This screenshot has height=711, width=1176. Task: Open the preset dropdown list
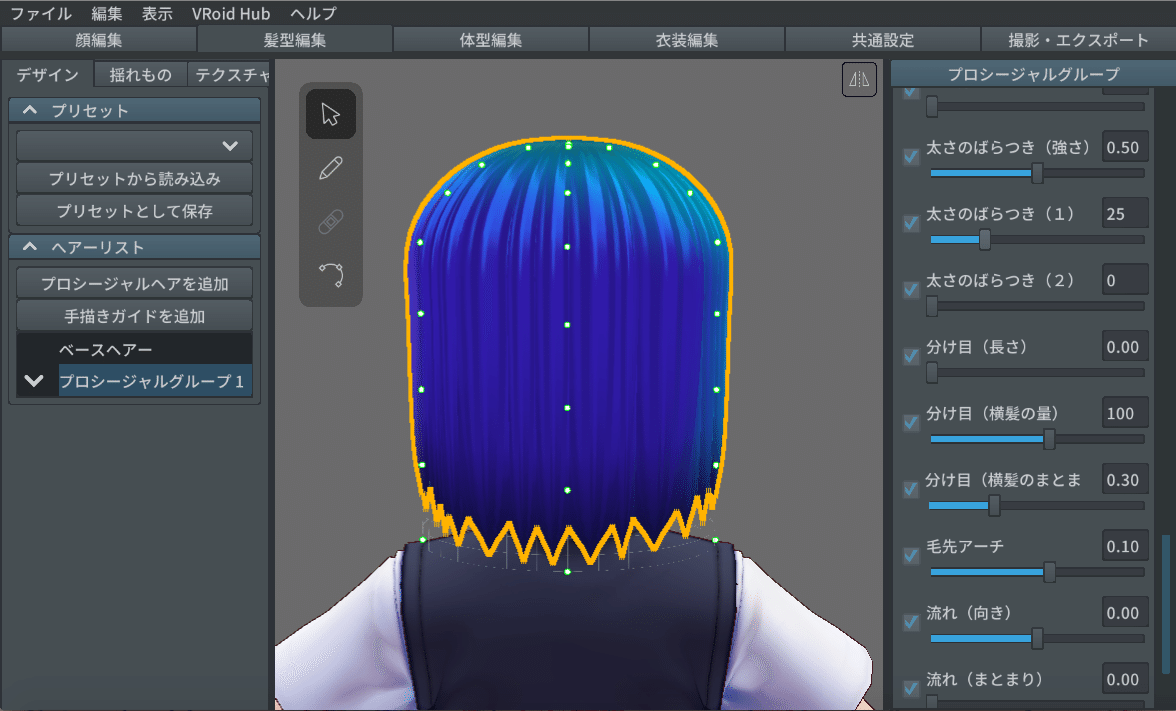point(134,146)
